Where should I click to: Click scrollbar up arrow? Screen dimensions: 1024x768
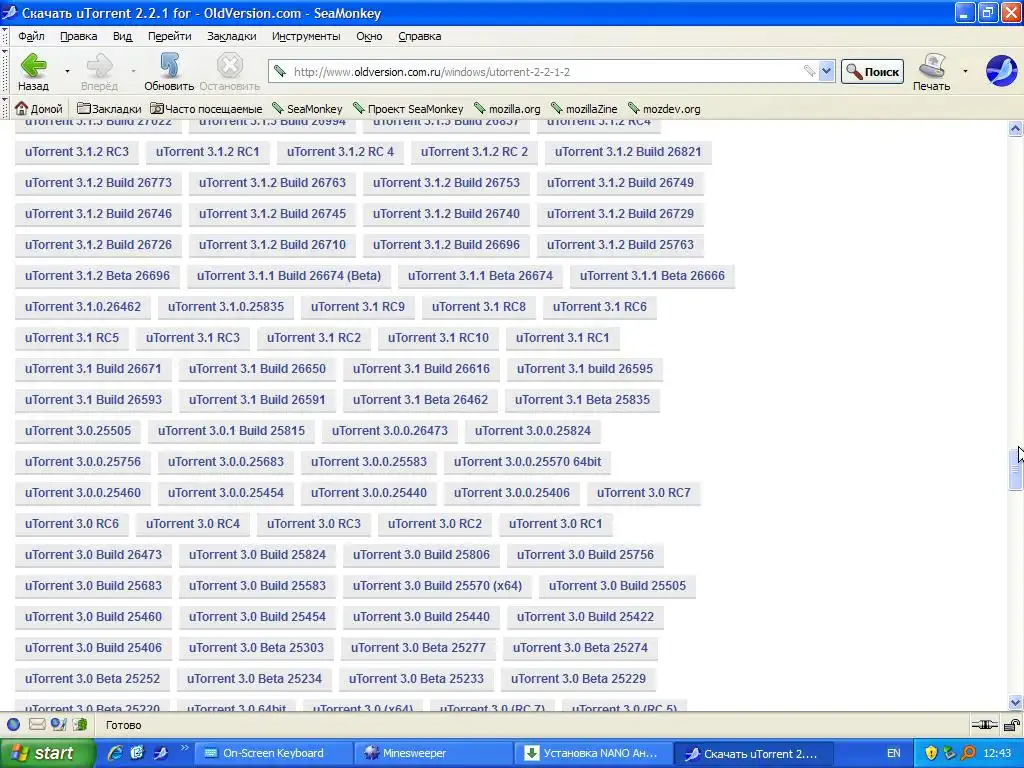(x=1015, y=129)
